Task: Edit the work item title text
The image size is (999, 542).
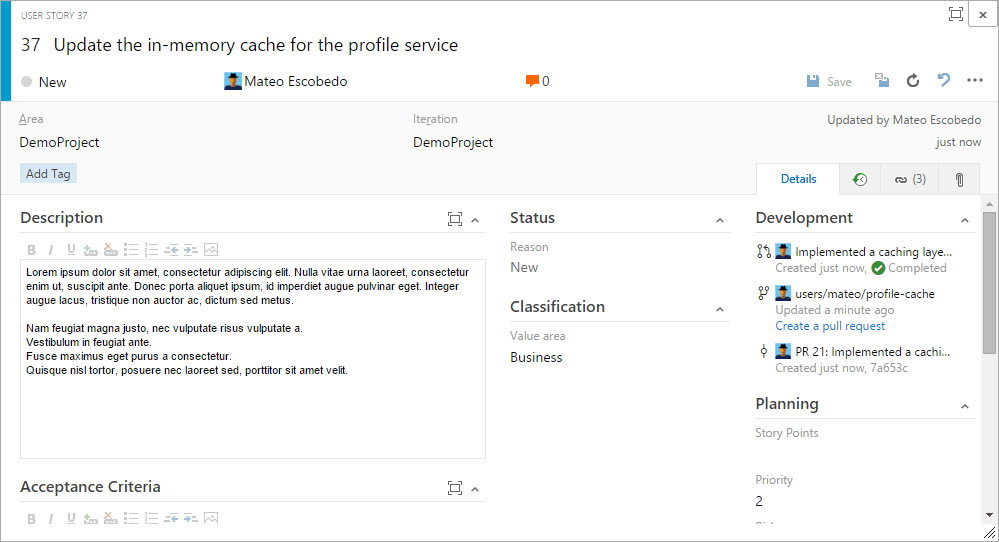Action: pos(255,45)
